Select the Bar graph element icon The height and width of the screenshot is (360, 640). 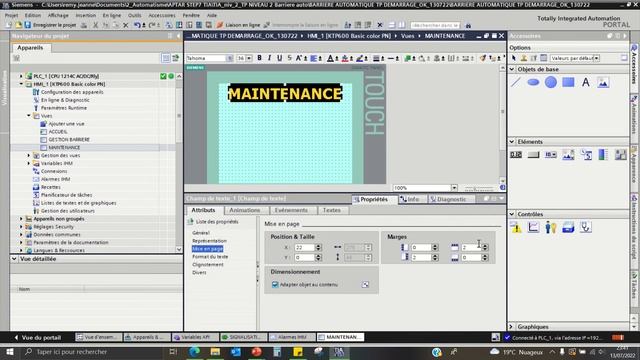click(603, 155)
